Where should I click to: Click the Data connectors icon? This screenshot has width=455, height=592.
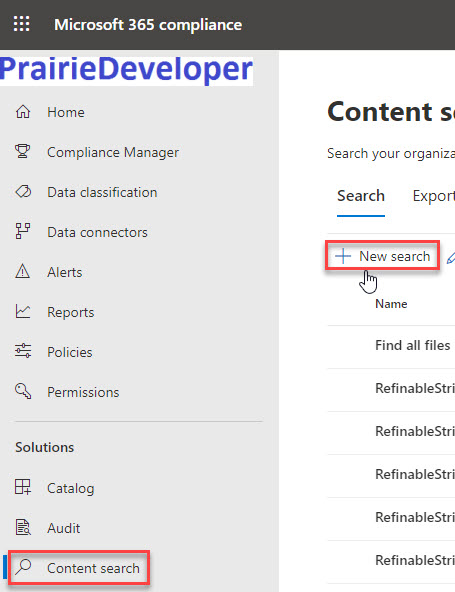(23, 231)
